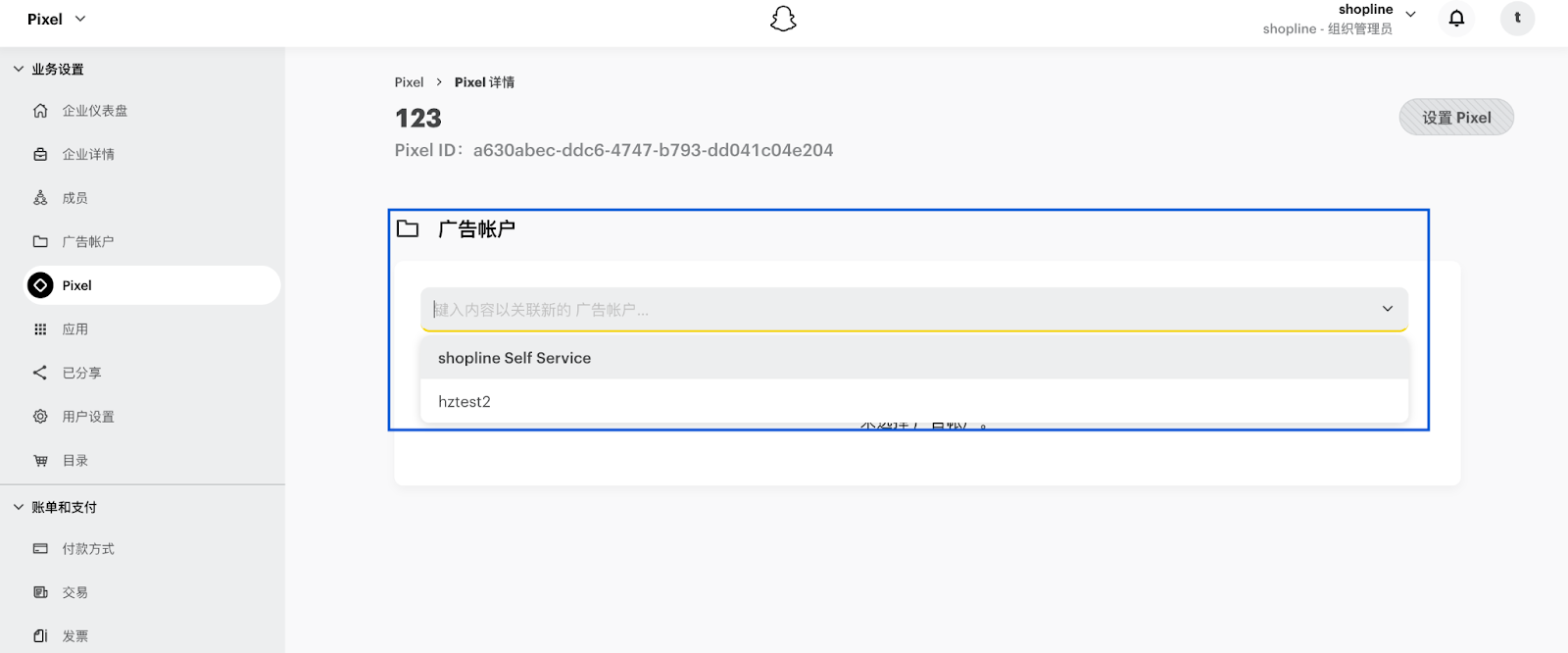Open 企业仪表盘 home icon in sidebar
The width and height of the screenshot is (1568, 653).
point(40,111)
